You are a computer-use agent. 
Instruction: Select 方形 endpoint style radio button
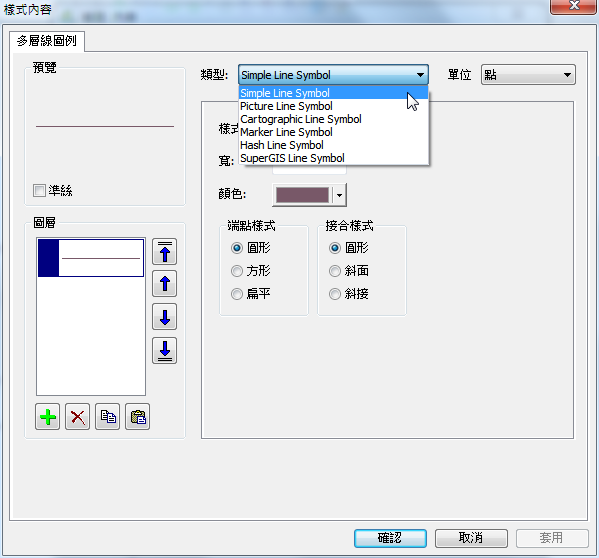pyautogui.click(x=237, y=271)
